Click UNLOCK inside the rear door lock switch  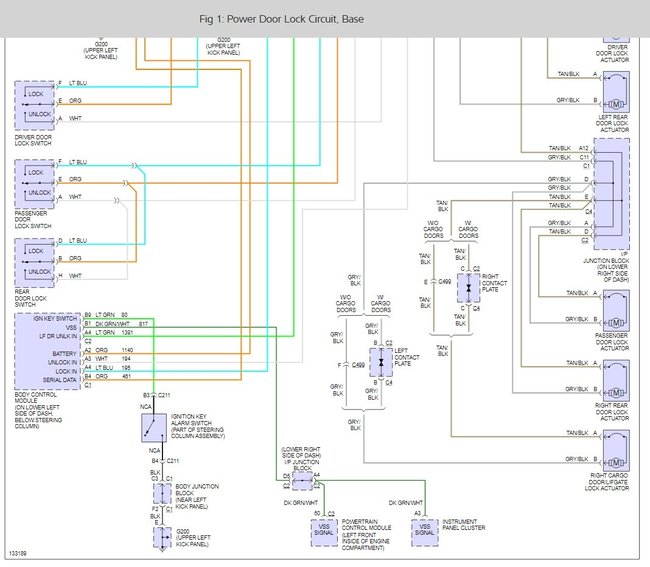pos(40,271)
